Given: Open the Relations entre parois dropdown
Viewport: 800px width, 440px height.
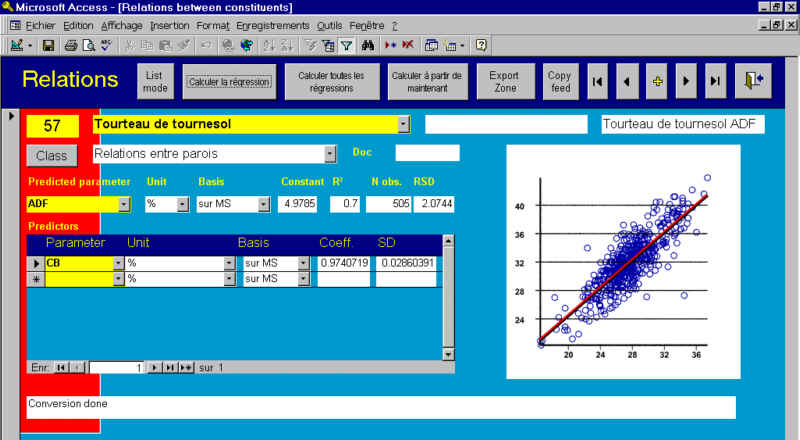Looking at the screenshot, I should tap(330, 154).
